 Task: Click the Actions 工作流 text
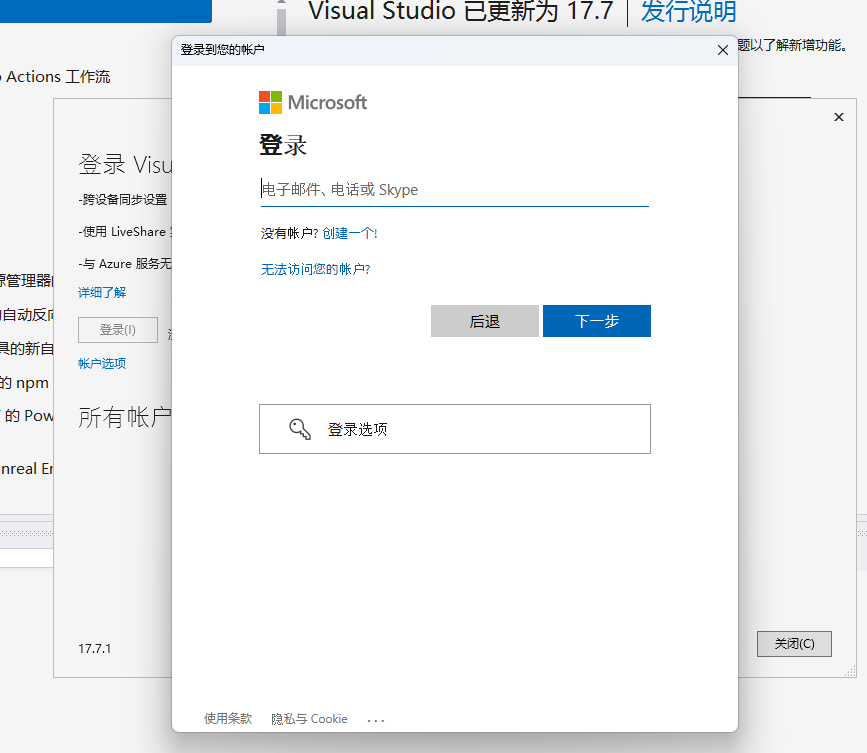58,77
